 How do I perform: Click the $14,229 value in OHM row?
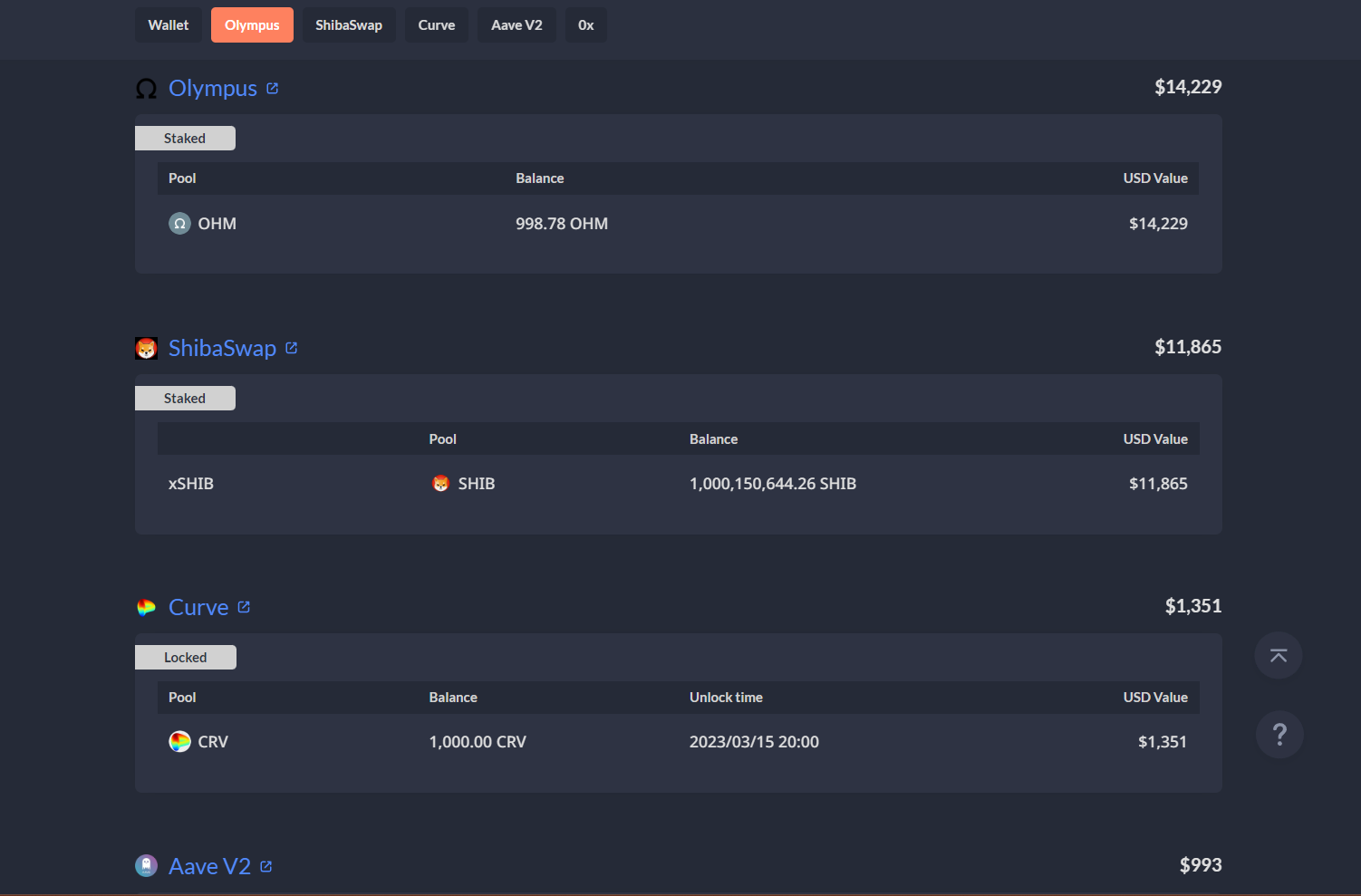coord(1158,224)
